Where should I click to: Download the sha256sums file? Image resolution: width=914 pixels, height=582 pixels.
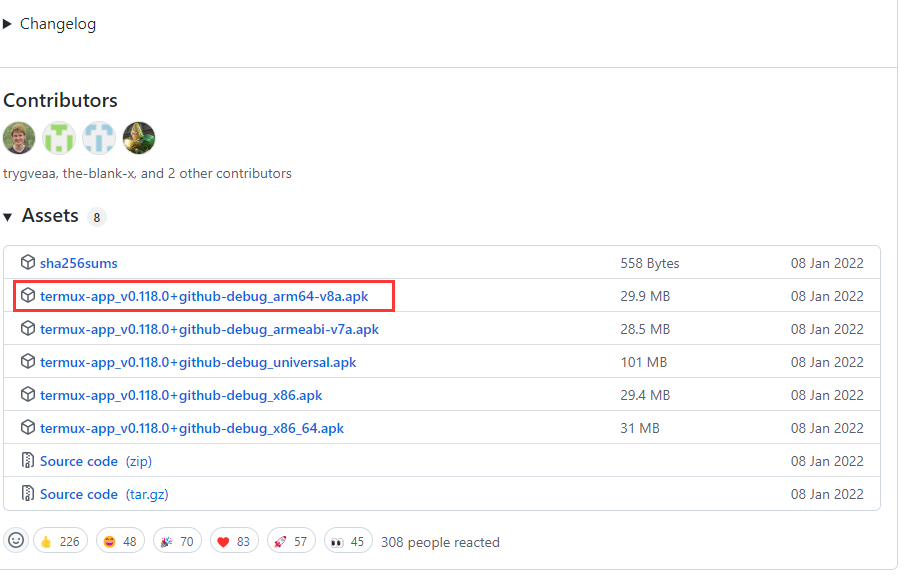pyautogui.click(x=79, y=263)
